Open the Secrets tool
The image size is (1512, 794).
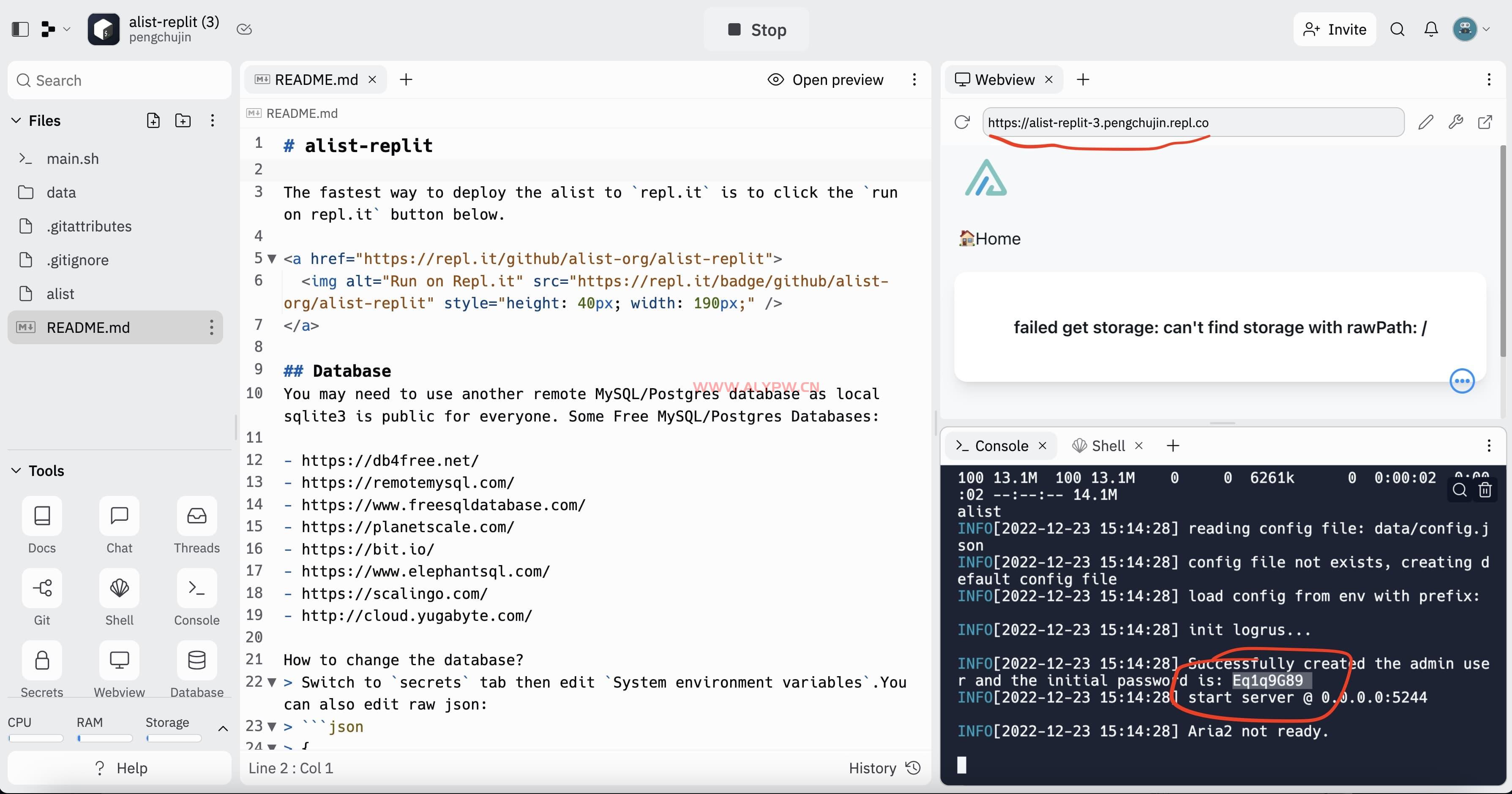click(x=42, y=661)
